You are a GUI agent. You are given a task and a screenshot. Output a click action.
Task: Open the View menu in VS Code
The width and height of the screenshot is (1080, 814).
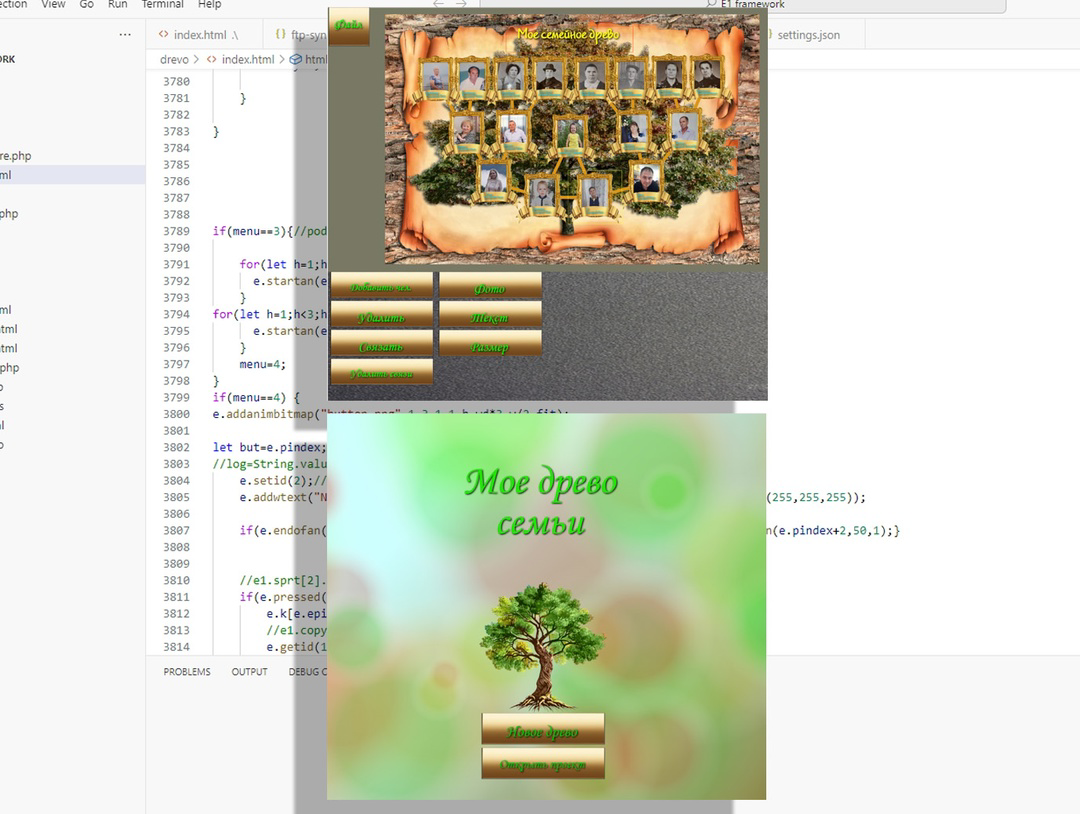click(x=53, y=4)
